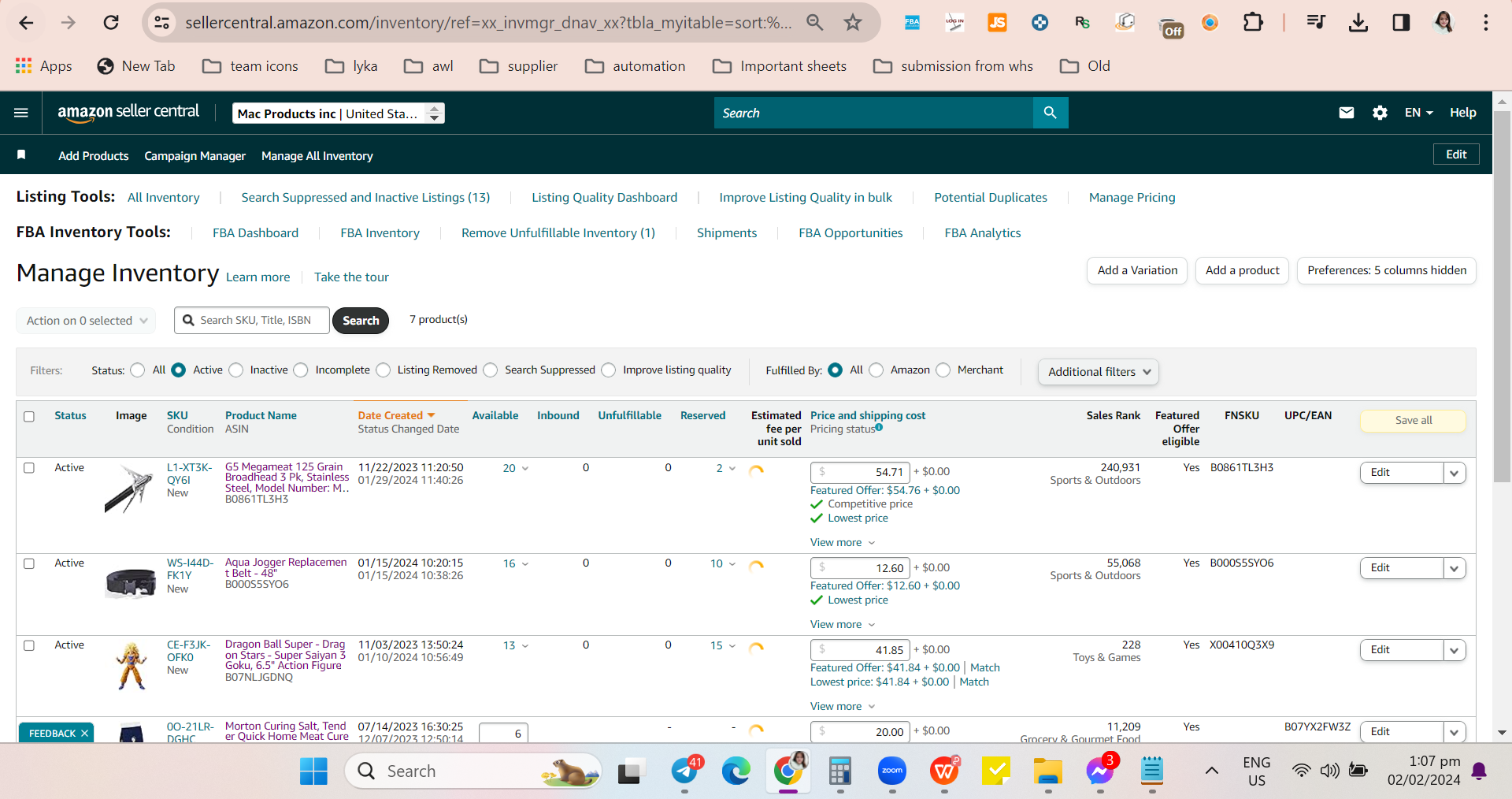Click the Add a product button

click(x=1243, y=270)
